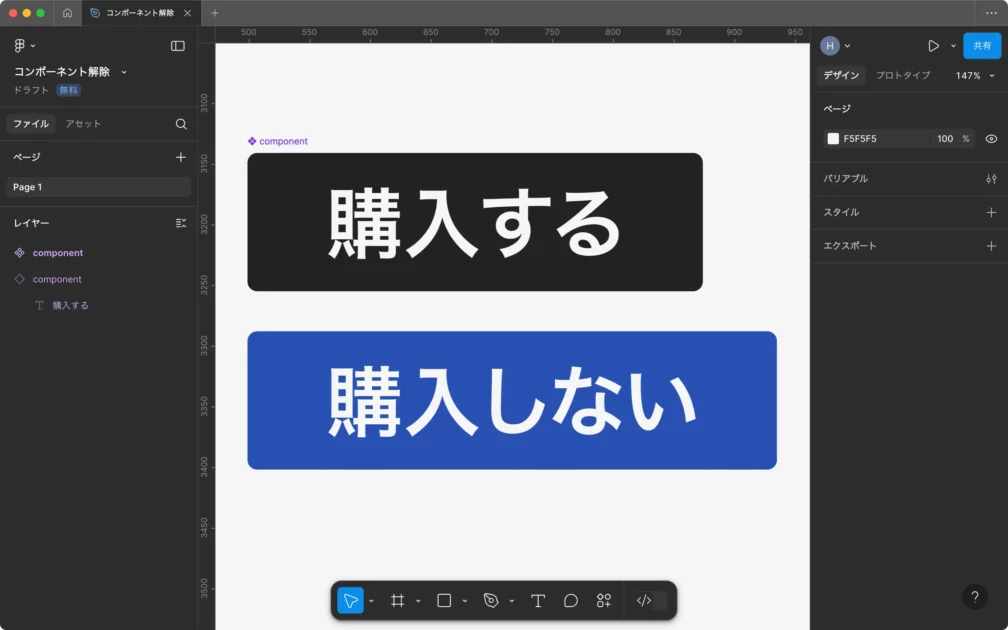Select the Comment tool

pos(571,601)
